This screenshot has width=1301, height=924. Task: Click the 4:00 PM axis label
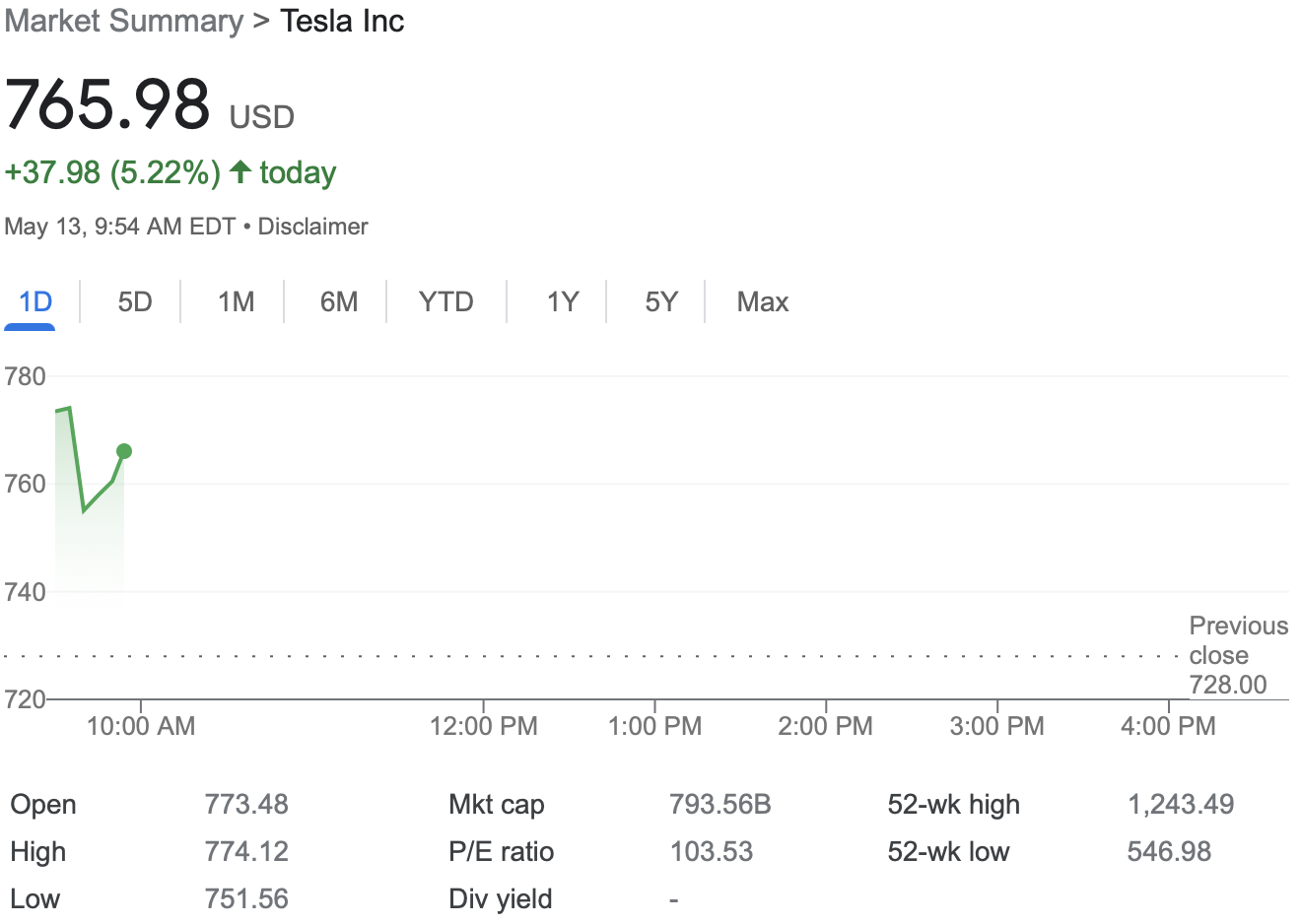pos(1169,726)
